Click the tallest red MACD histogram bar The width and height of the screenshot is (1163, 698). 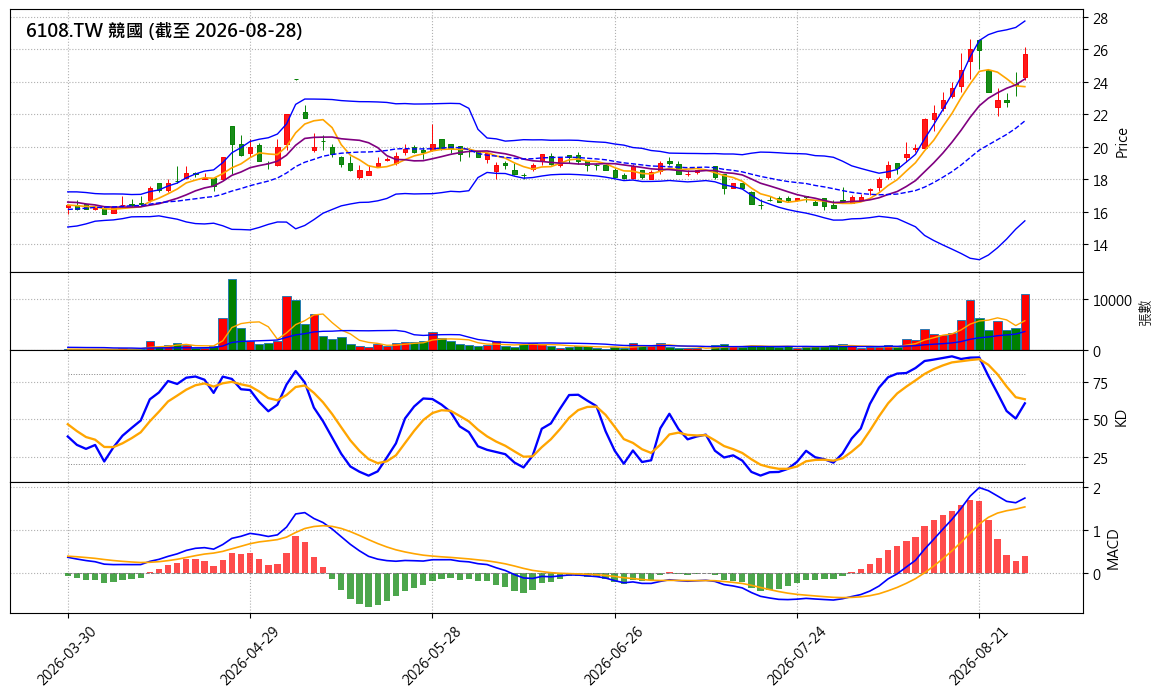point(969,536)
